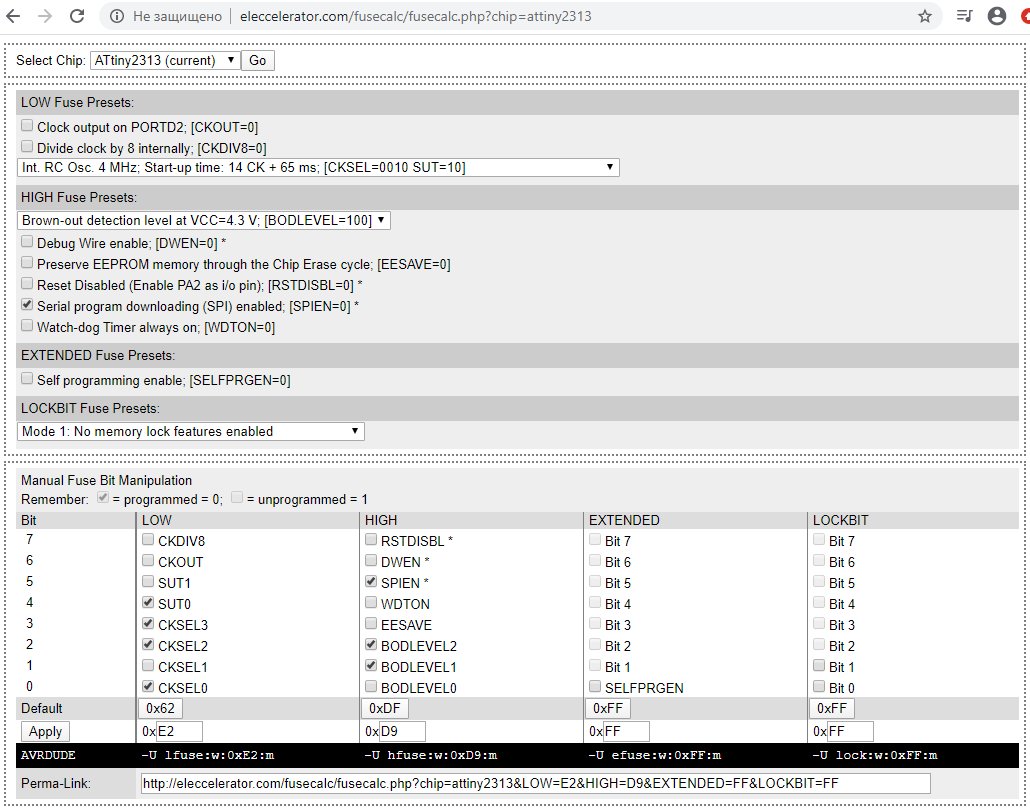Open the media control playlist icon

tap(964, 16)
